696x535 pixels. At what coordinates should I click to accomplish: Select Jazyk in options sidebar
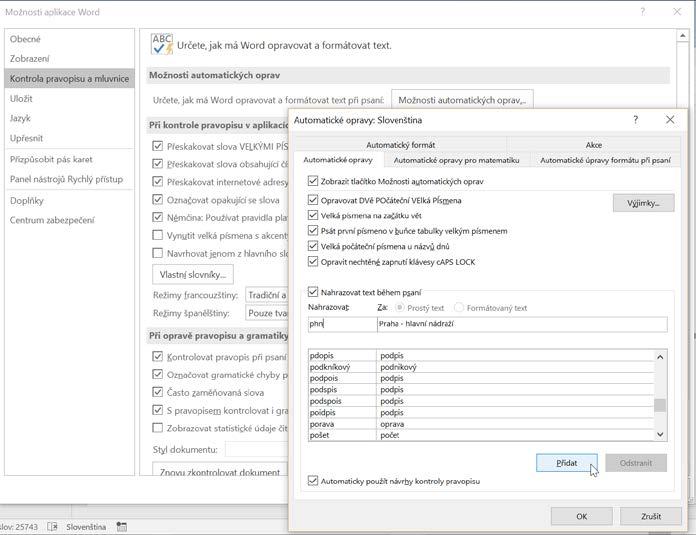tap(69, 118)
